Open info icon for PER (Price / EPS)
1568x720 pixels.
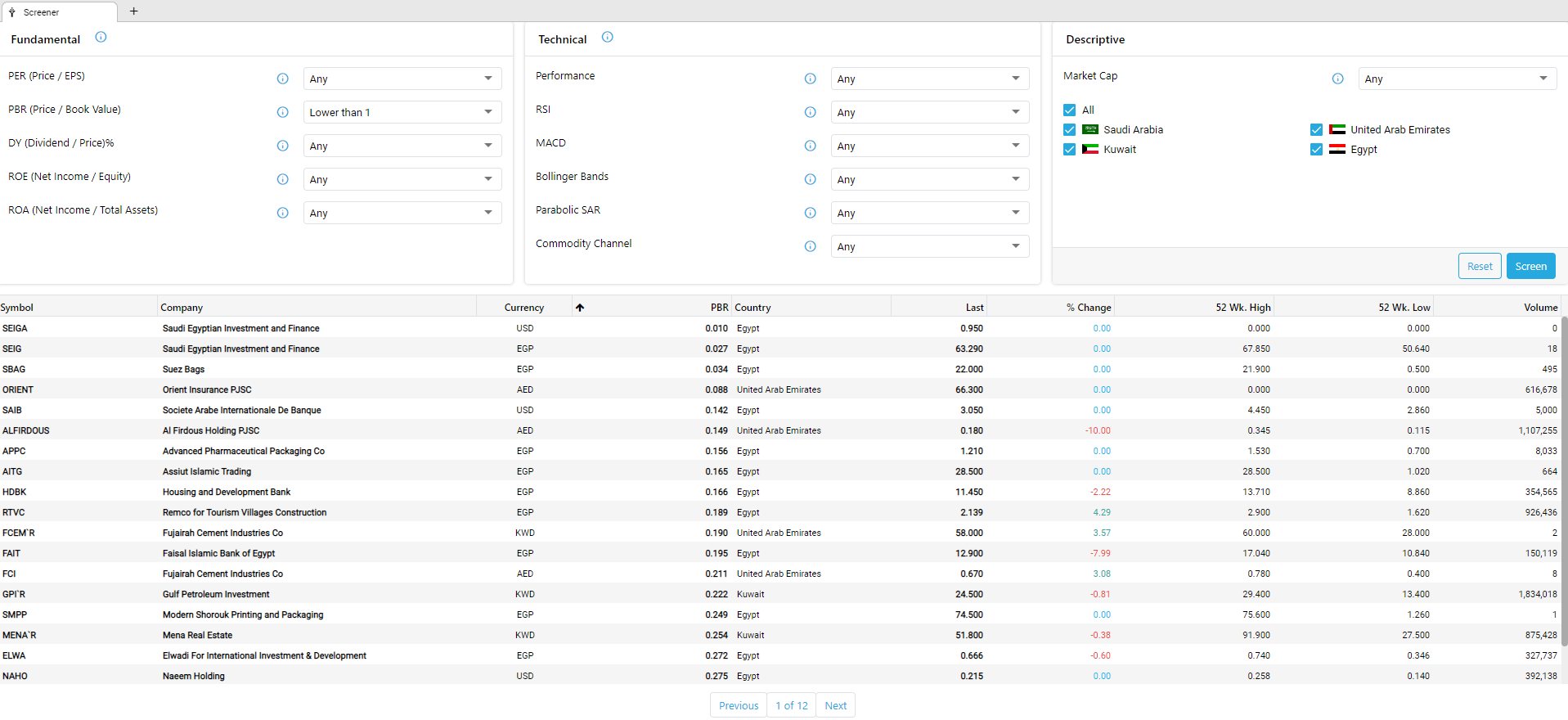coord(282,79)
